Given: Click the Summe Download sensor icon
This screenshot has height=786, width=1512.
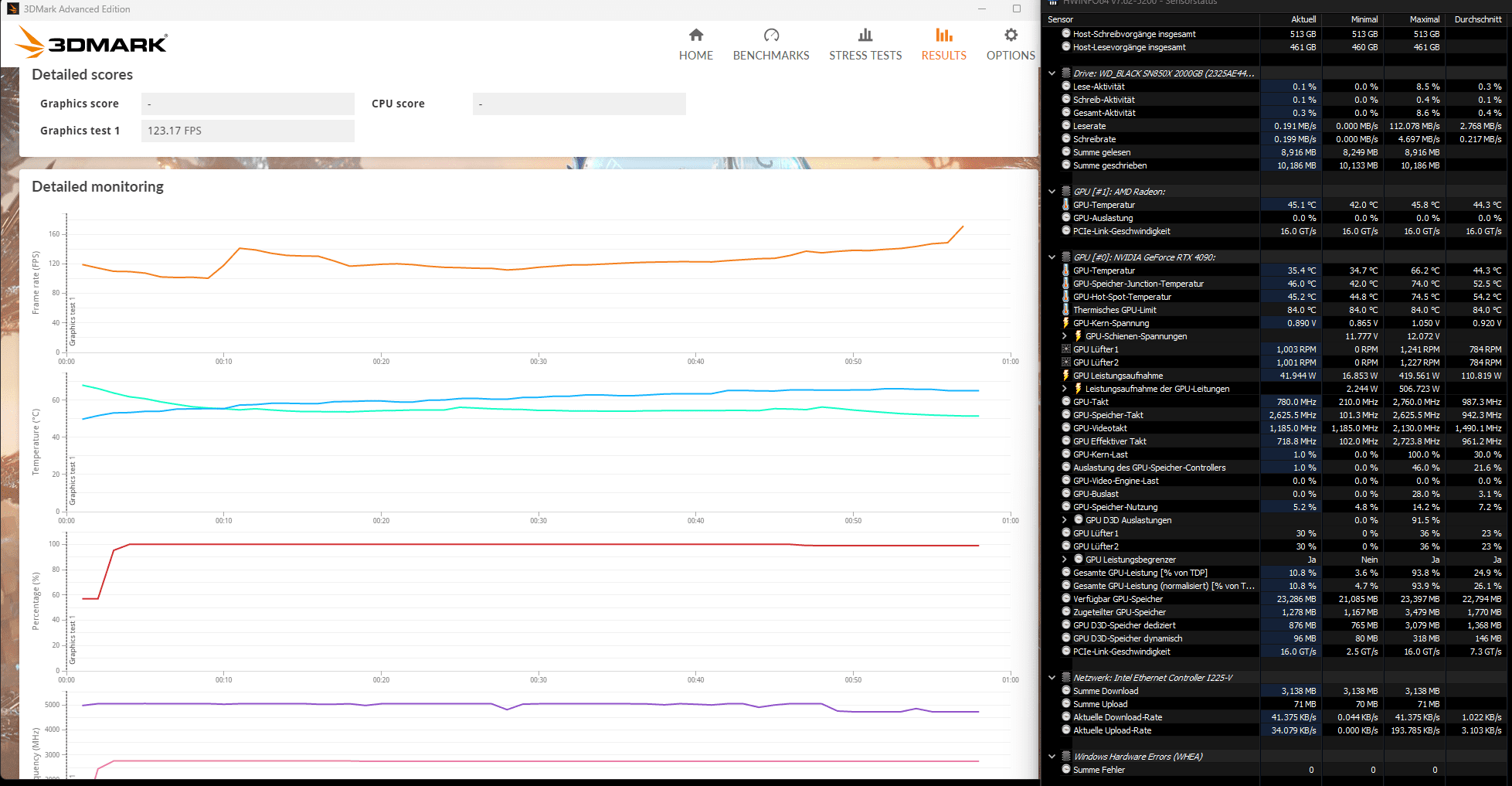Looking at the screenshot, I should pos(1066,691).
